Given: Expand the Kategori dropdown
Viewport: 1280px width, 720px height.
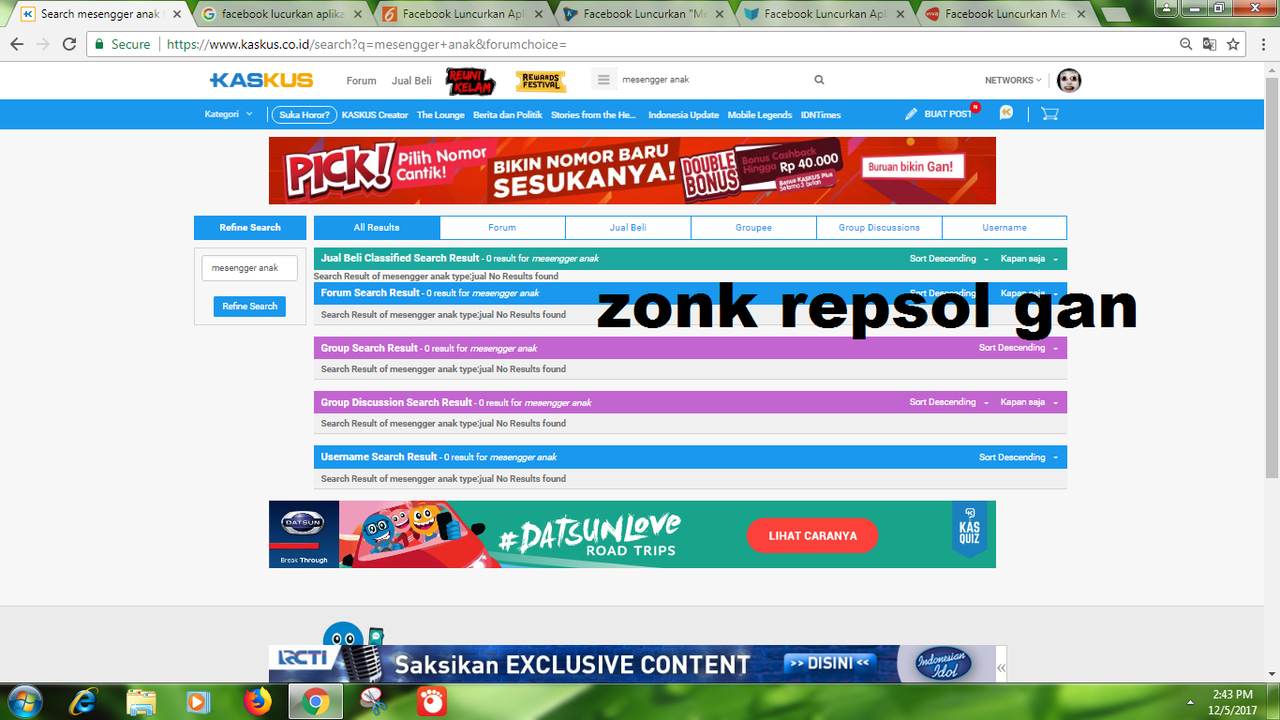Looking at the screenshot, I should click(229, 114).
